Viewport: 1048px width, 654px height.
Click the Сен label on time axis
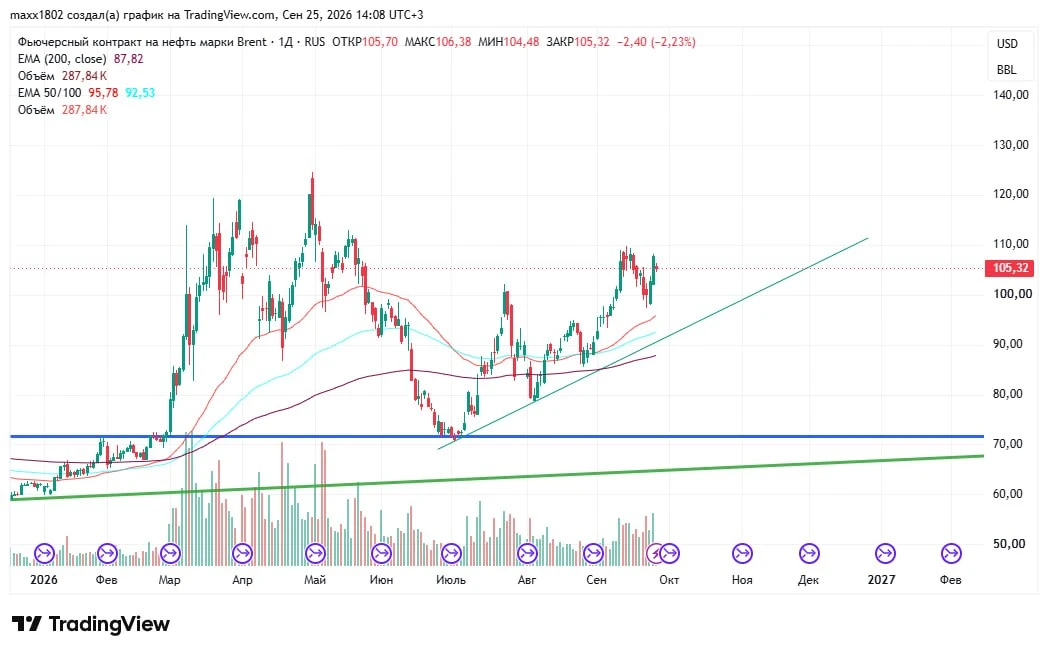pos(596,580)
